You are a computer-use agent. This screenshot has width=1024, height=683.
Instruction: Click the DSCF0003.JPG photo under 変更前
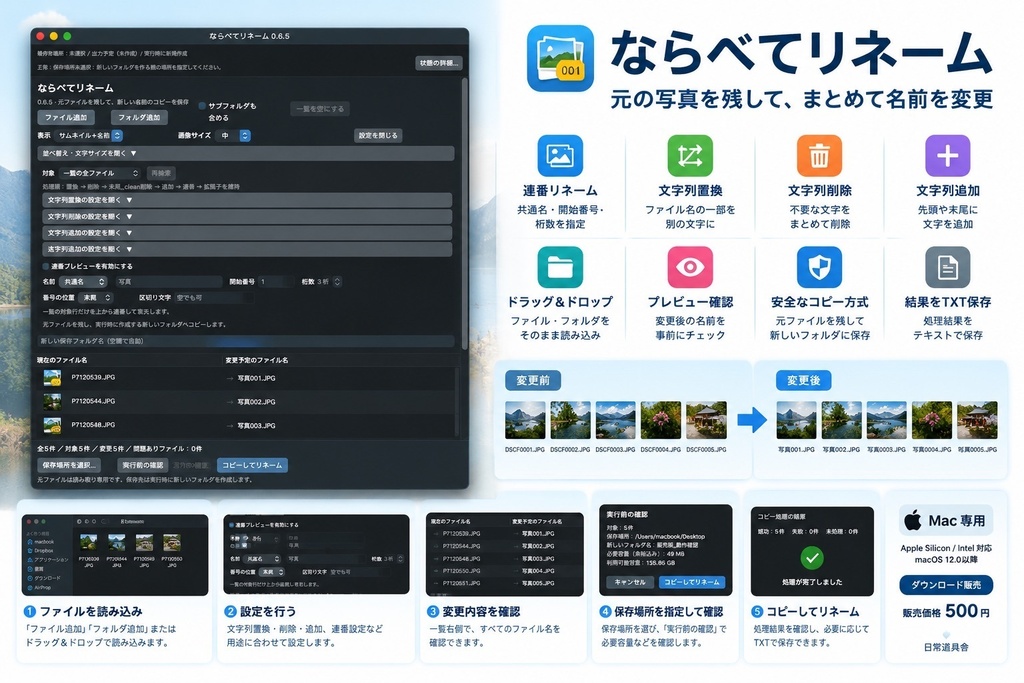pos(615,420)
